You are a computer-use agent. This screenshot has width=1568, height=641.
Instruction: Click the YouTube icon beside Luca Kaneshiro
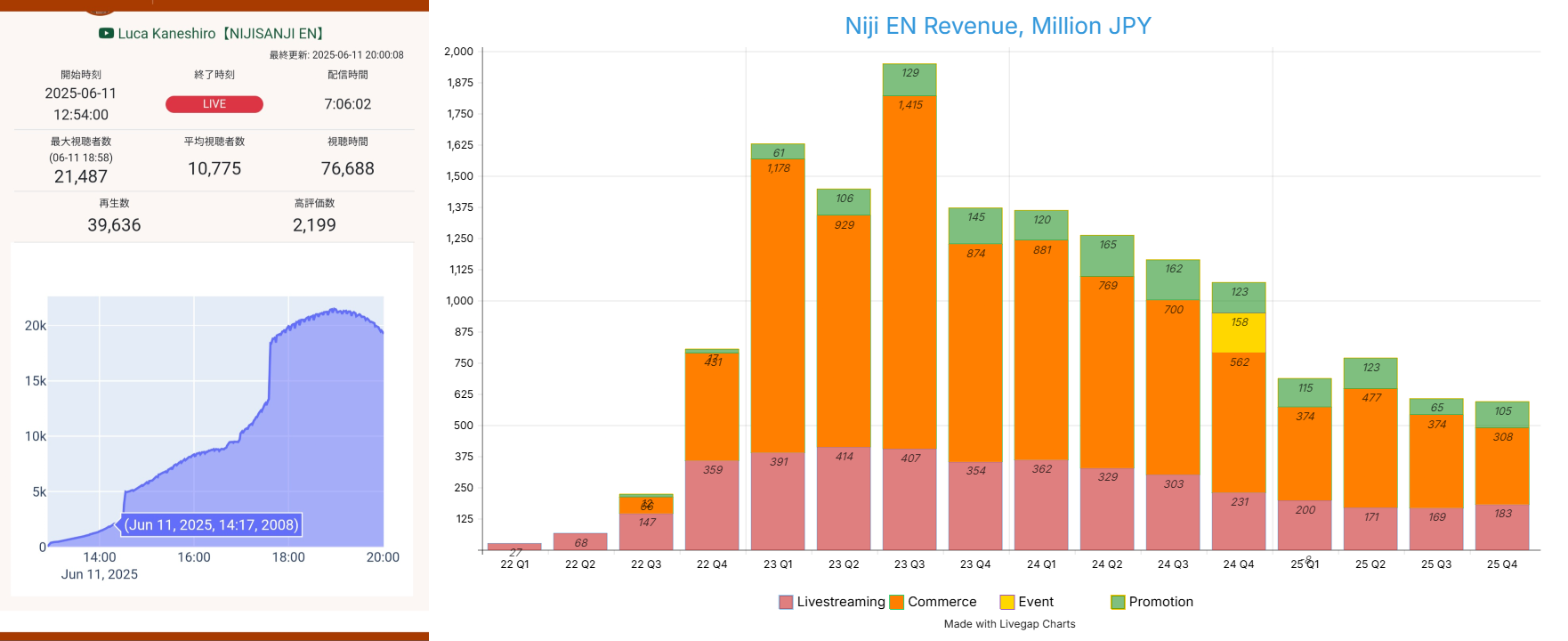pos(106,33)
